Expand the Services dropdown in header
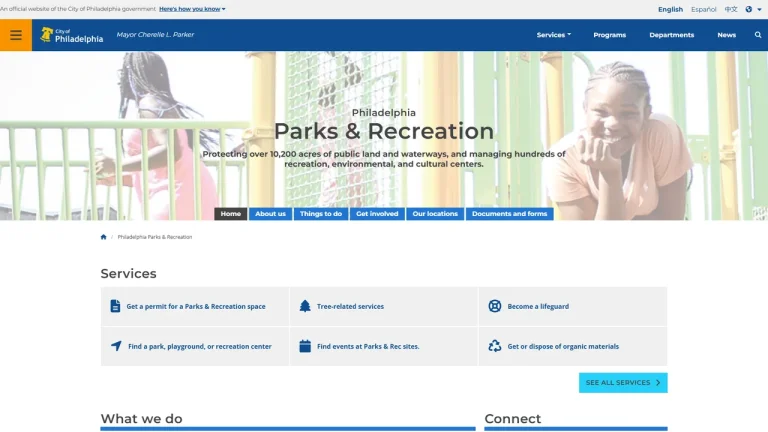 coord(553,35)
